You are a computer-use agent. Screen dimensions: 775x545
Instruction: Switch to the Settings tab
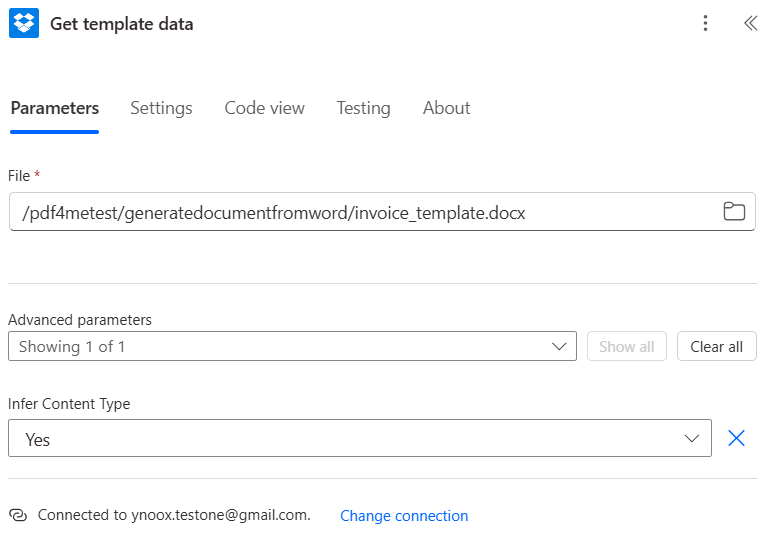click(161, 108)
